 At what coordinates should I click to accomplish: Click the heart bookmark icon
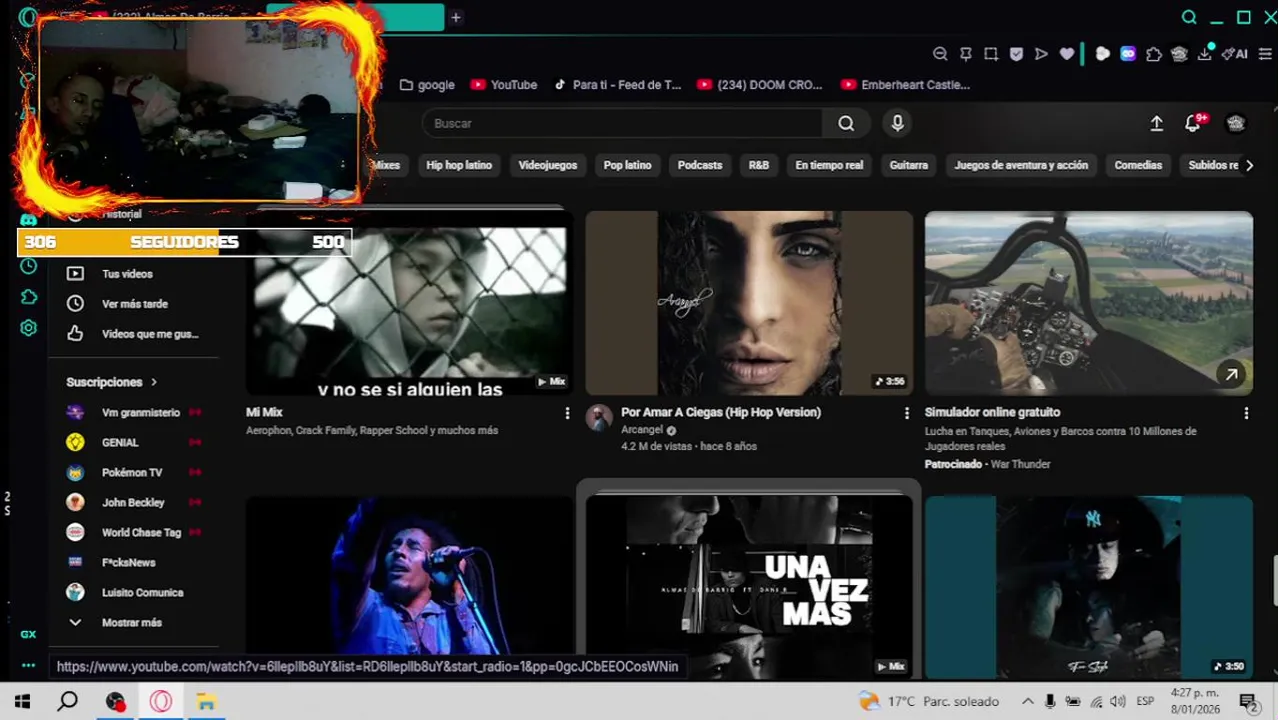point(1067,54)
